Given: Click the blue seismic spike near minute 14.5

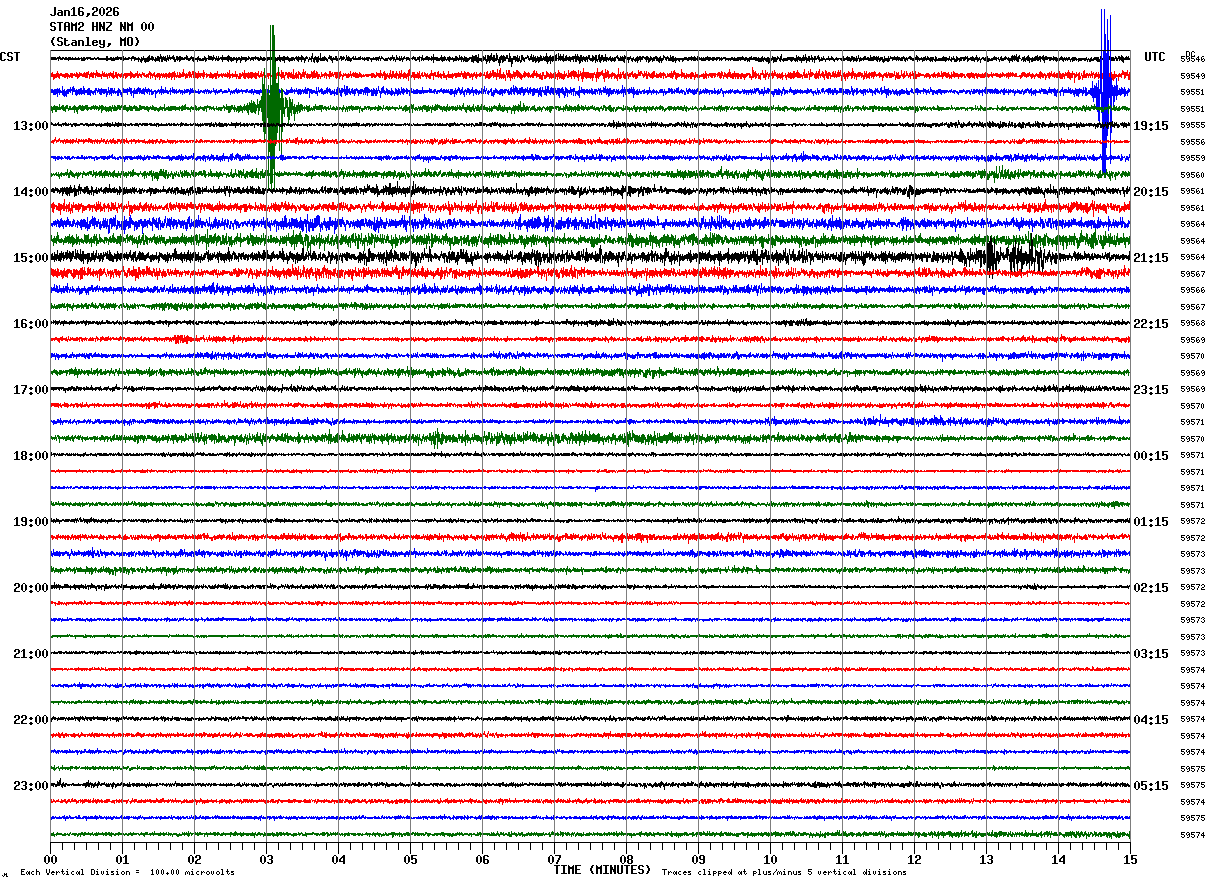Looking at the screenshot, I should 1104,92.
